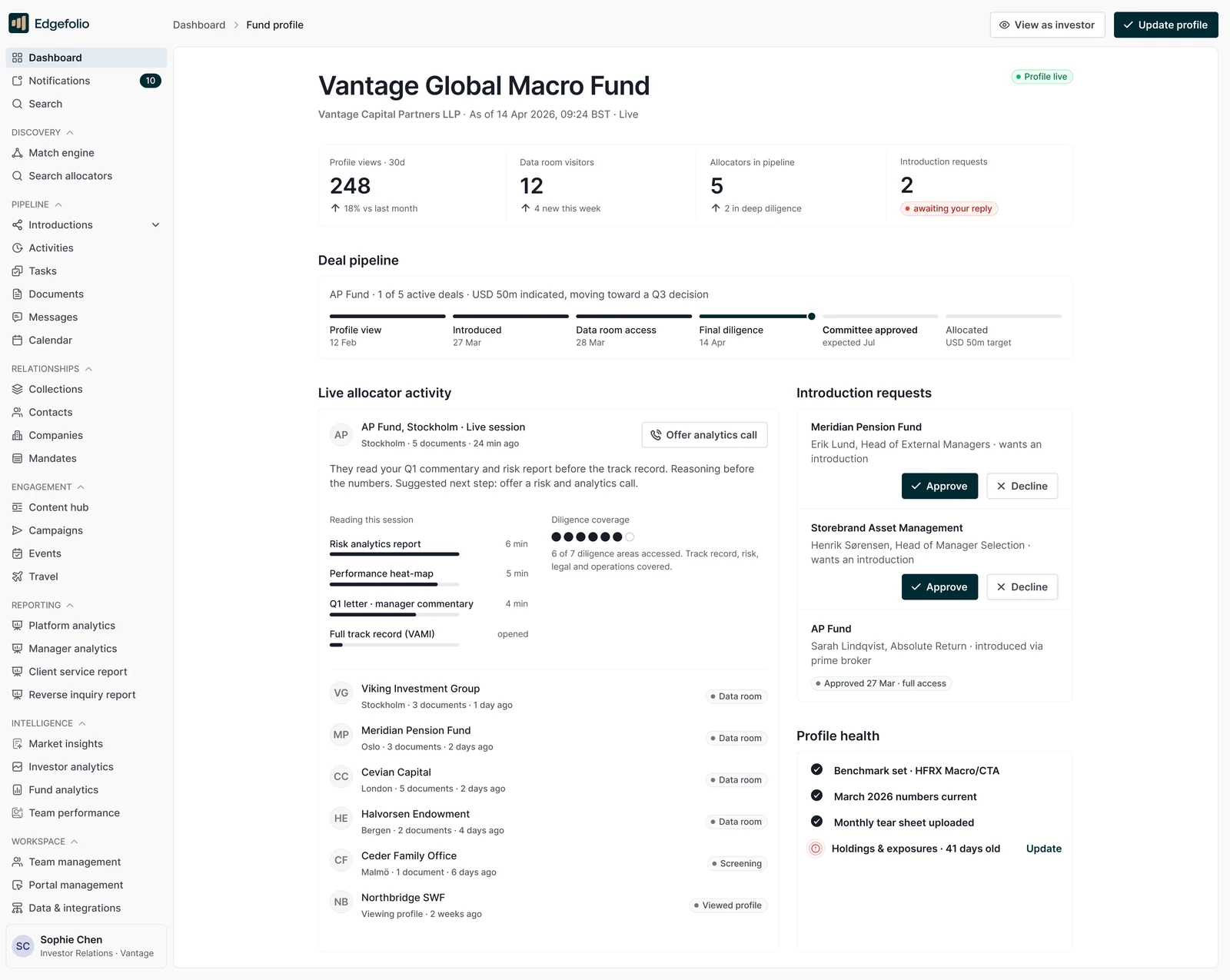
Task: Click the Search magnifier icon in sidebar
Action: (17, 104)
